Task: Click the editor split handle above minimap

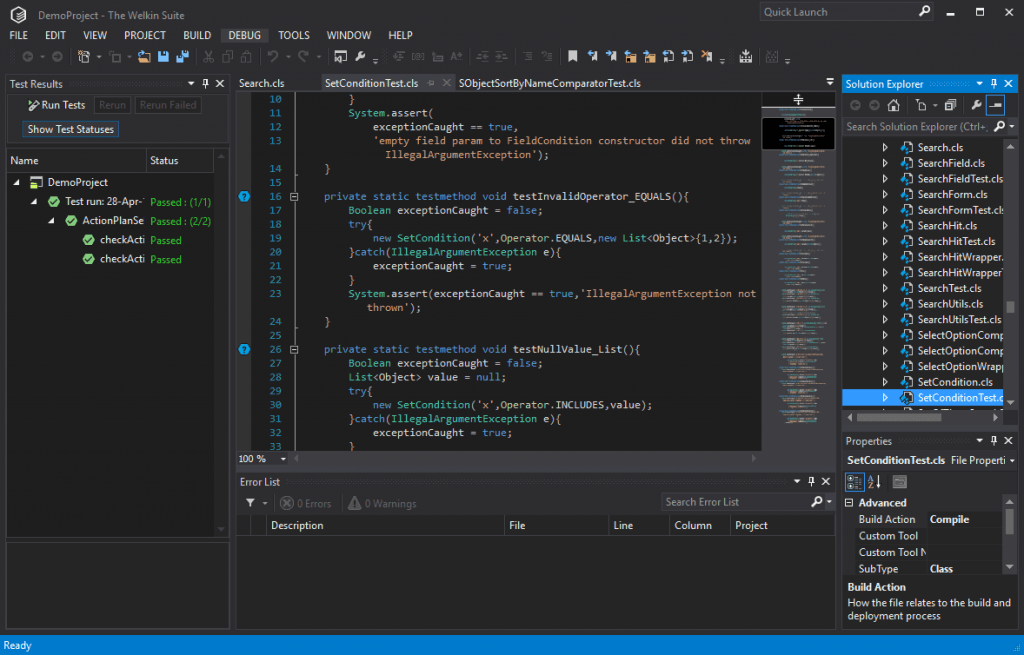Action: point(798,100)
